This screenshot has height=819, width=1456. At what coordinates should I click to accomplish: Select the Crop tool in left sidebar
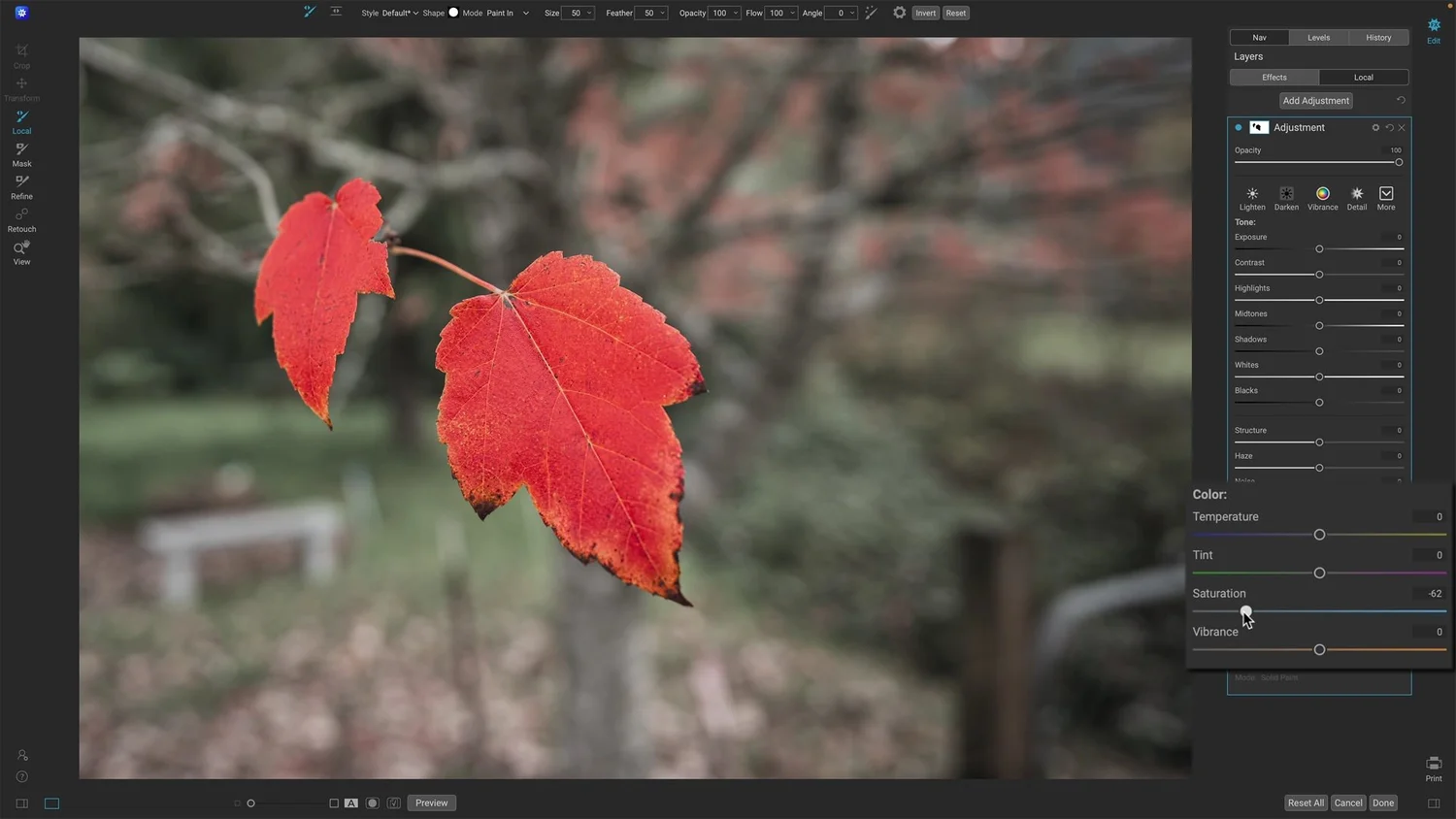[21, 53]
